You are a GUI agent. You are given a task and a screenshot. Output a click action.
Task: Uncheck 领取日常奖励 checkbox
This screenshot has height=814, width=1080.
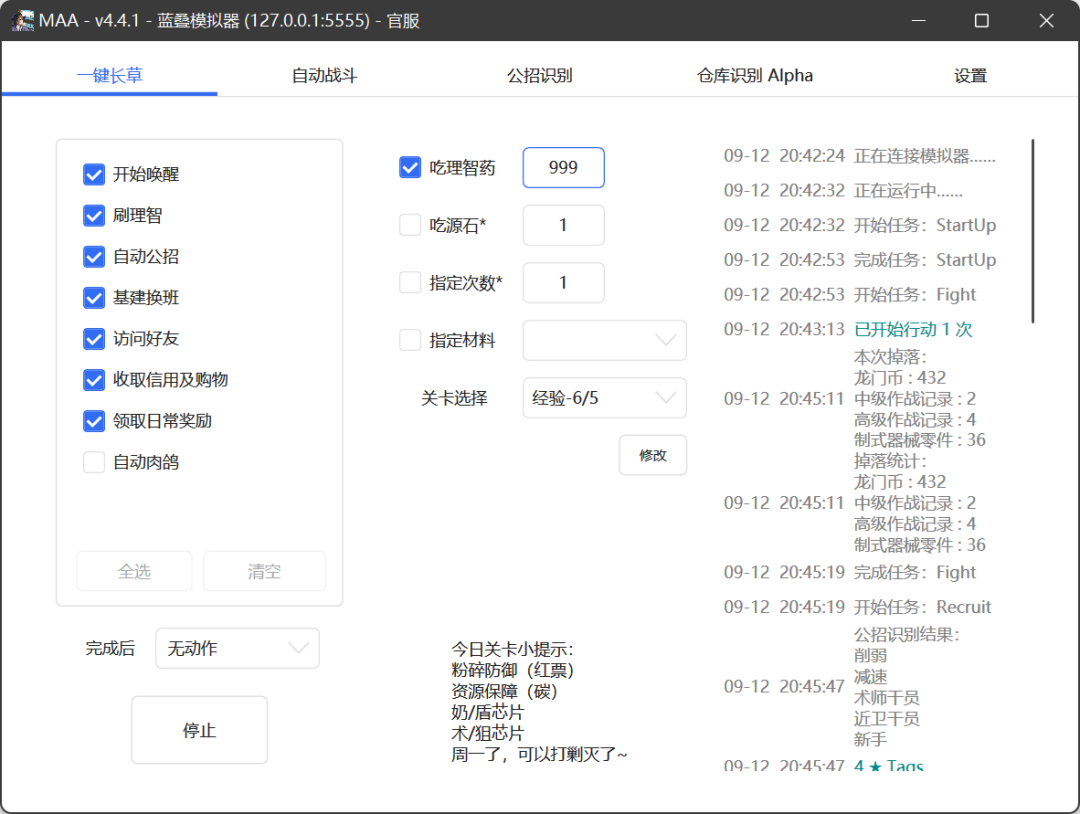tap(94, 421)
